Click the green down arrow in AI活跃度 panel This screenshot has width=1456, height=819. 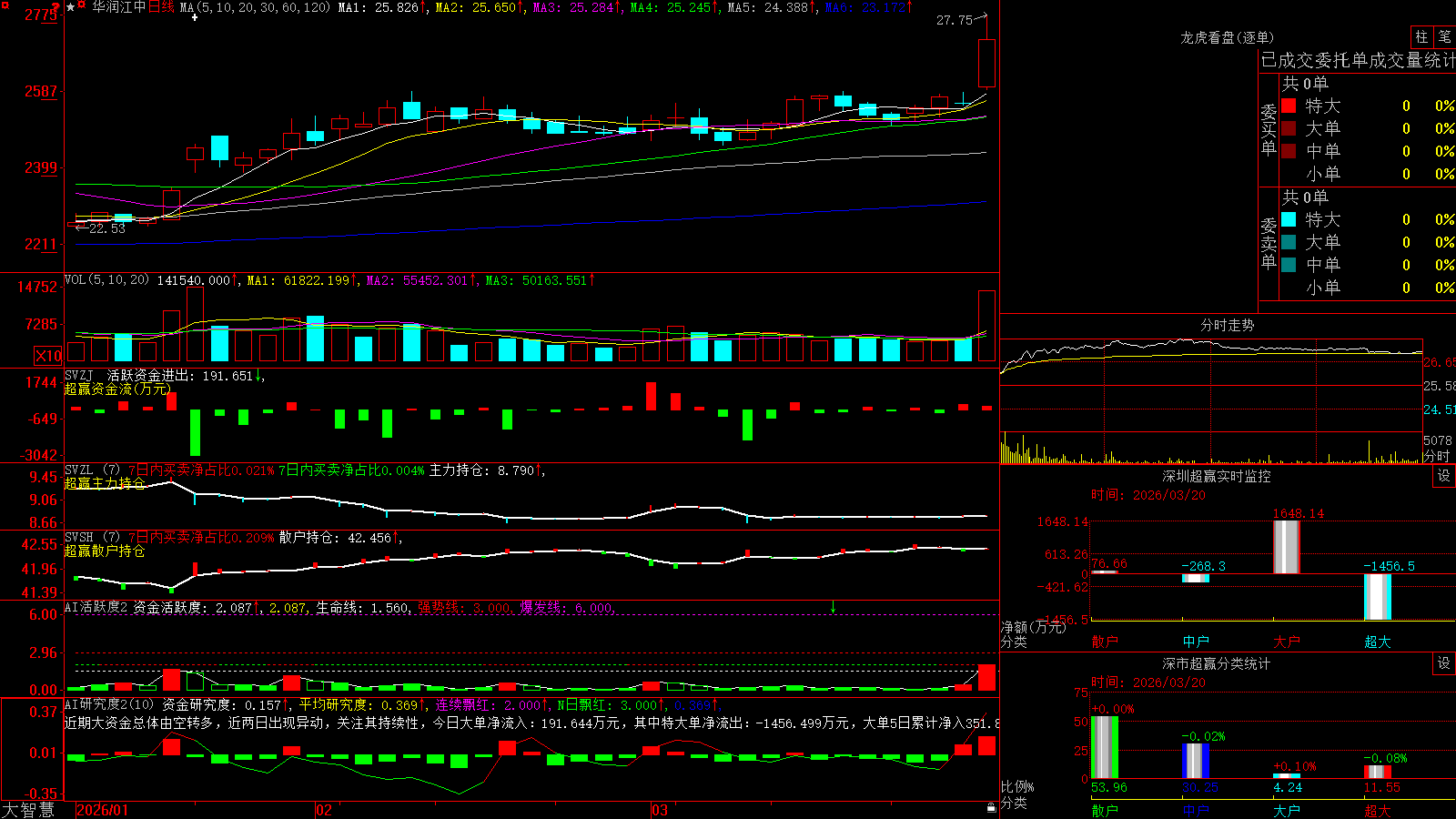[833, 607]
